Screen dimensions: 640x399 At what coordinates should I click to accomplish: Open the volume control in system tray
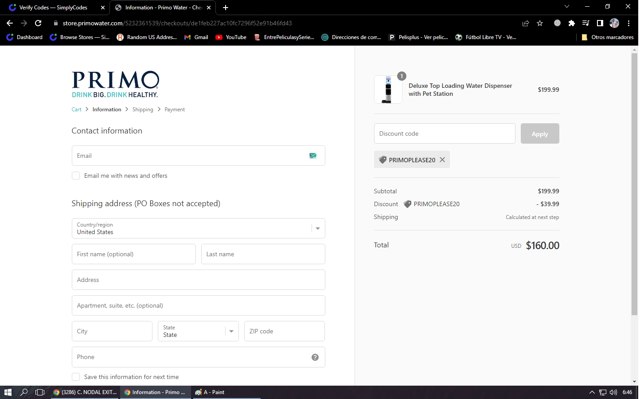pos(613,392)
